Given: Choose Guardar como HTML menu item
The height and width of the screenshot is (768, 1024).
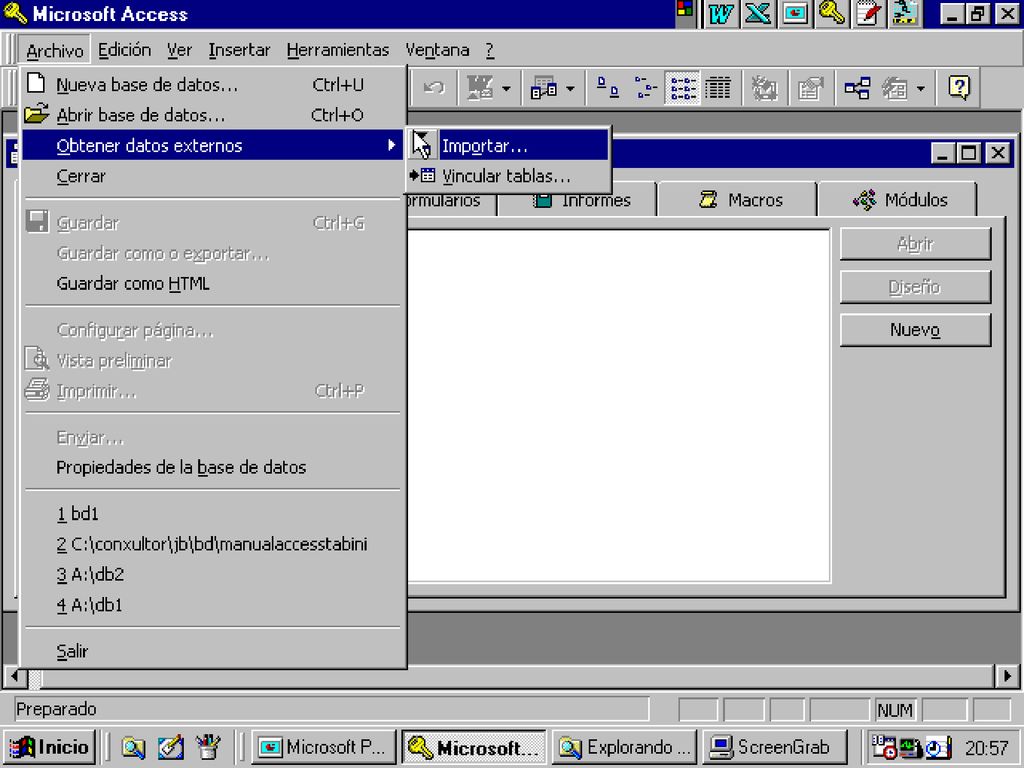Looking at the screenshot, I should click(x=212, y=283).
